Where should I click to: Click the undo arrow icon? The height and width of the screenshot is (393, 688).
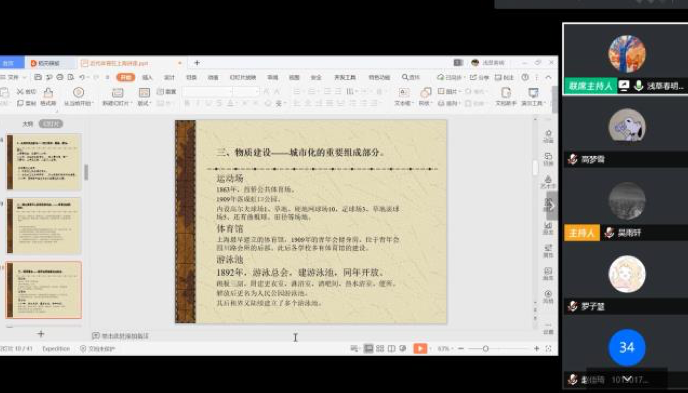point(82,77)
